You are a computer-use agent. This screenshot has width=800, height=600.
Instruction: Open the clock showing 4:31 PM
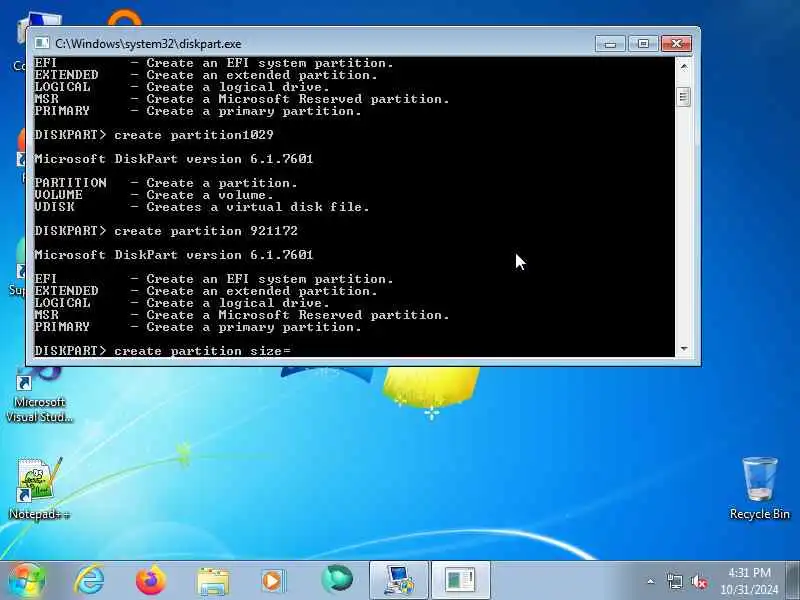749,581
